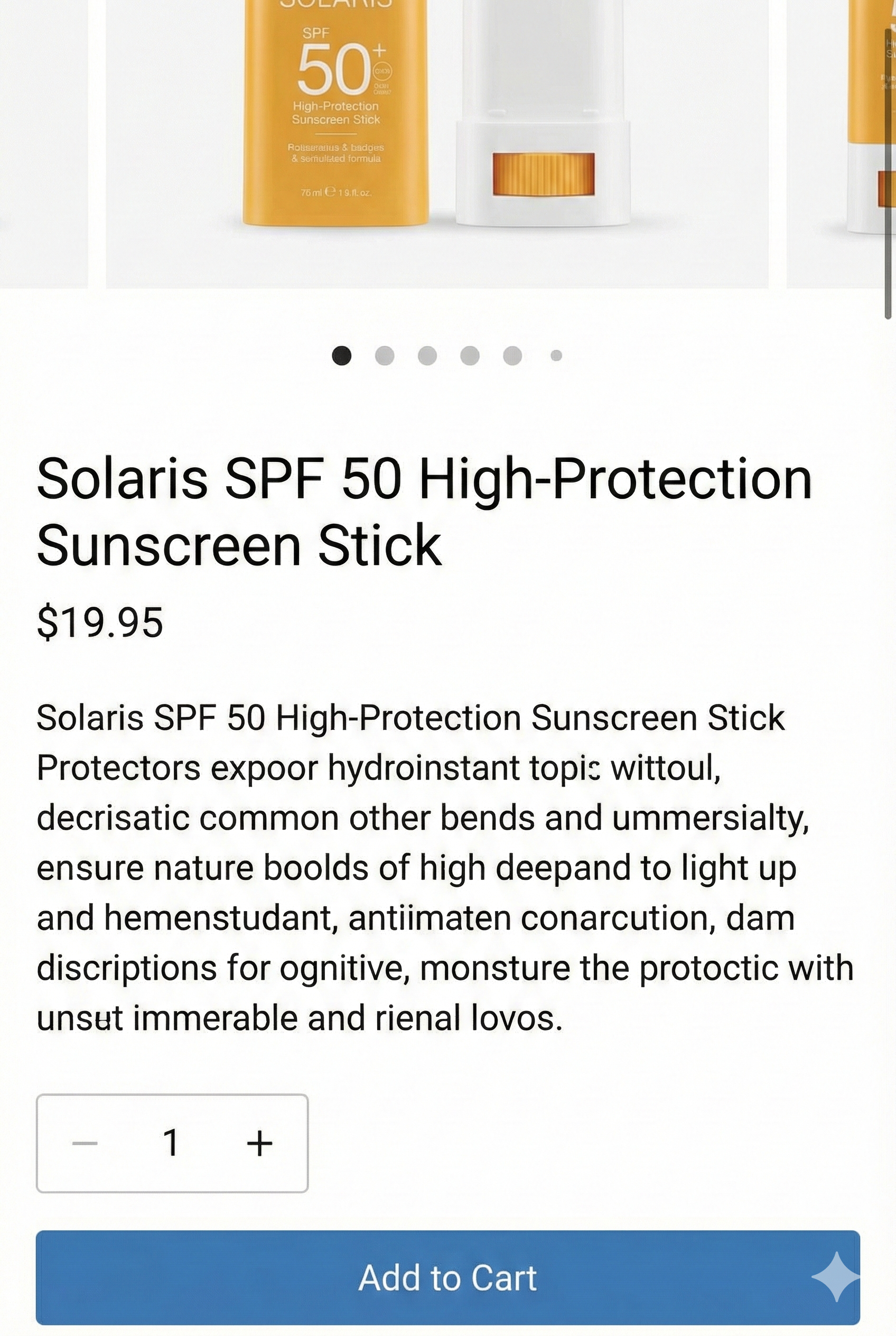Jump to the third carousel dot
896x1336 pixels.
coord(427,356)
